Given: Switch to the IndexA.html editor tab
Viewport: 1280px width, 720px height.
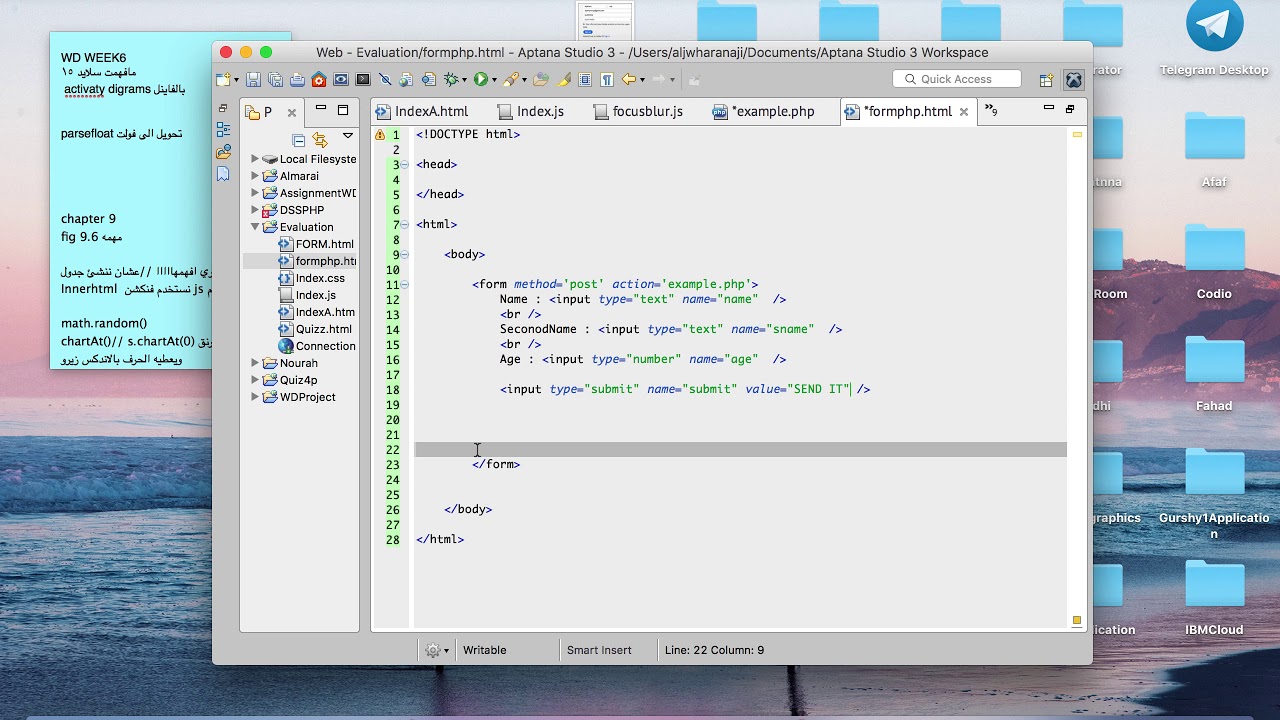Looking at the screenshot, I should (422, 111).
